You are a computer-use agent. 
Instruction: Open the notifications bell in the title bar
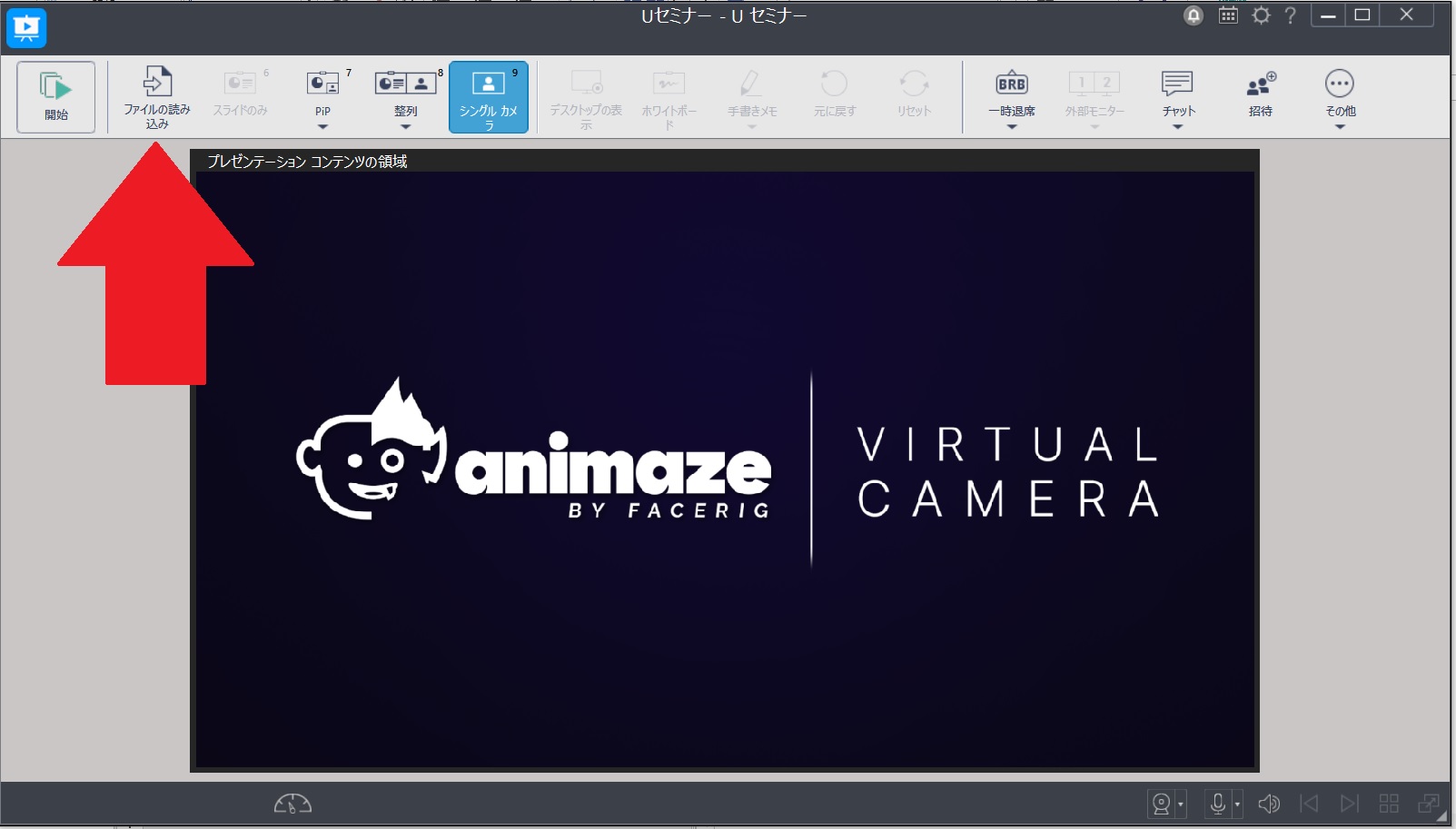tap(1194, 15)
